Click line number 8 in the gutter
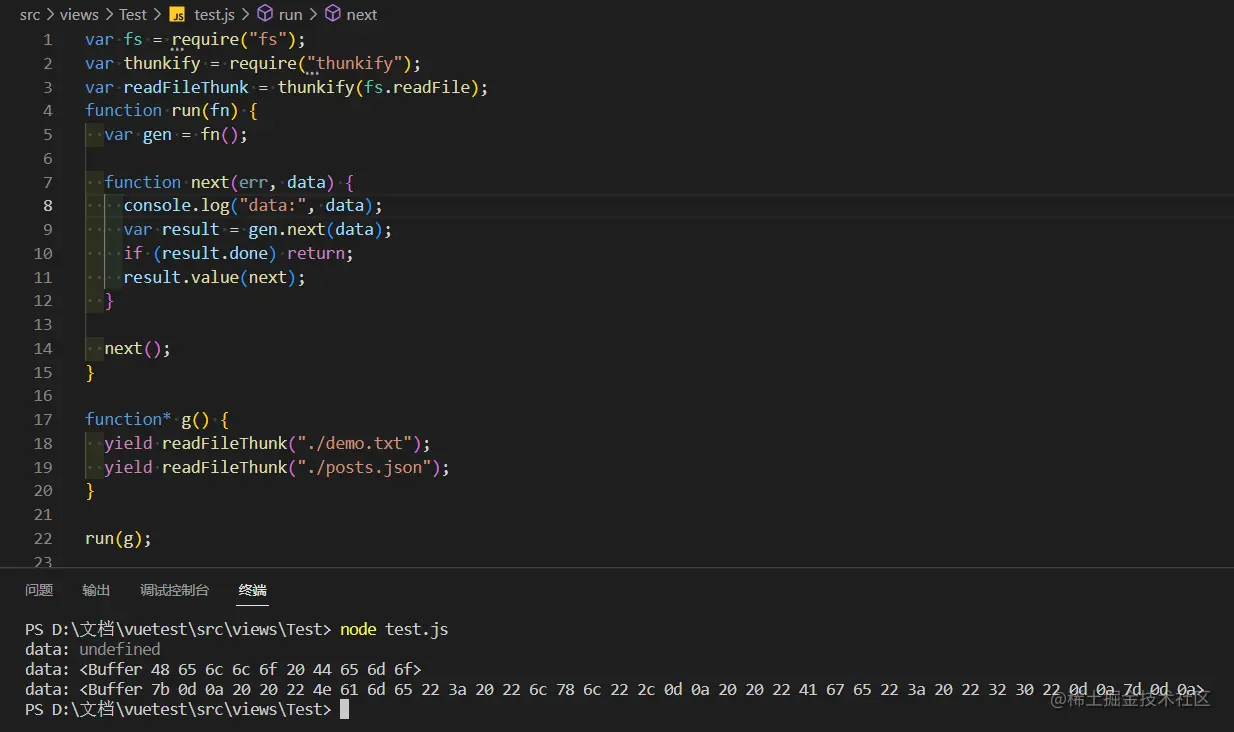Image resolution: width=1234 pixels, height=732 pixels. 48,206
